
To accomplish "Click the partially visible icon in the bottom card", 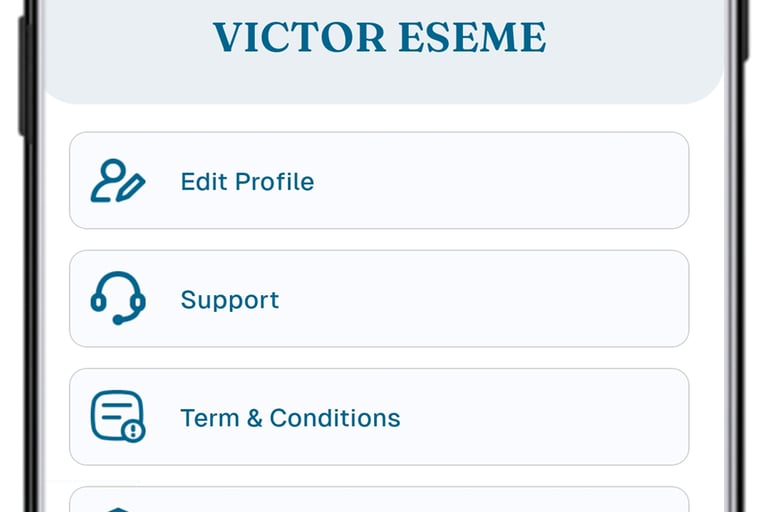I will click(x=117, y=508).
